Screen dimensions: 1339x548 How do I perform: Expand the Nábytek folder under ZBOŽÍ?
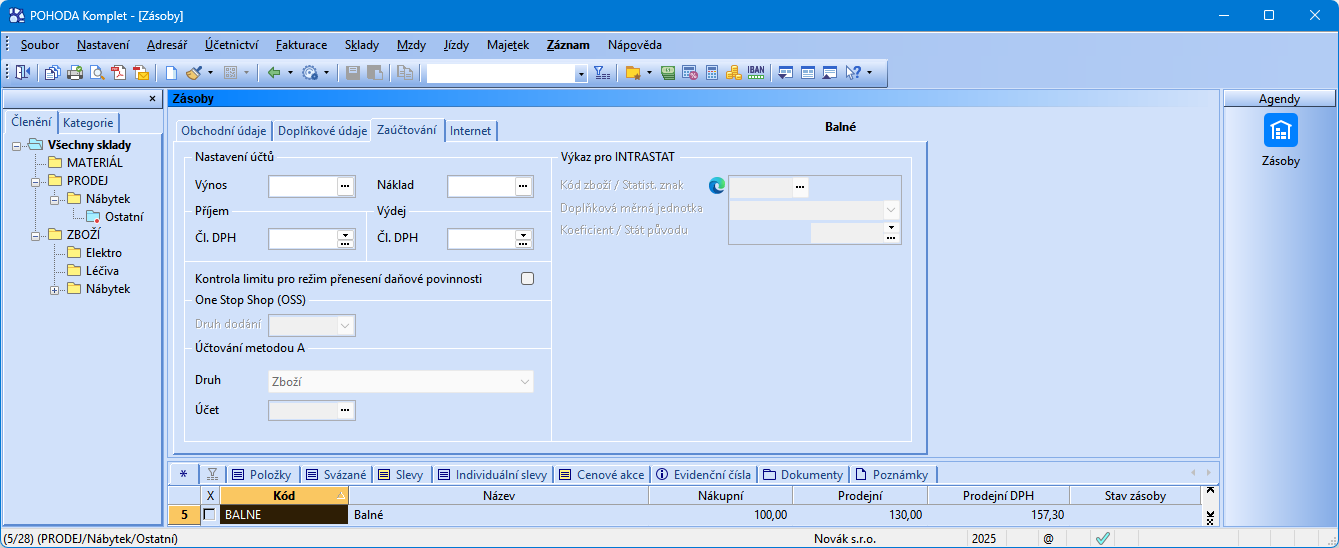(55, 290)
